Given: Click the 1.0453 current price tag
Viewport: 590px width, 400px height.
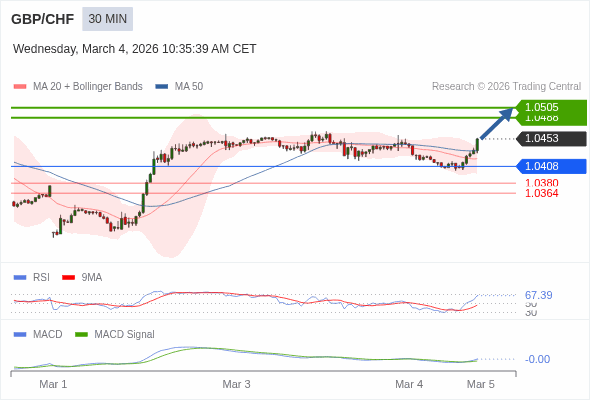Looking at the screenshot, I should [x=551, y=138].
